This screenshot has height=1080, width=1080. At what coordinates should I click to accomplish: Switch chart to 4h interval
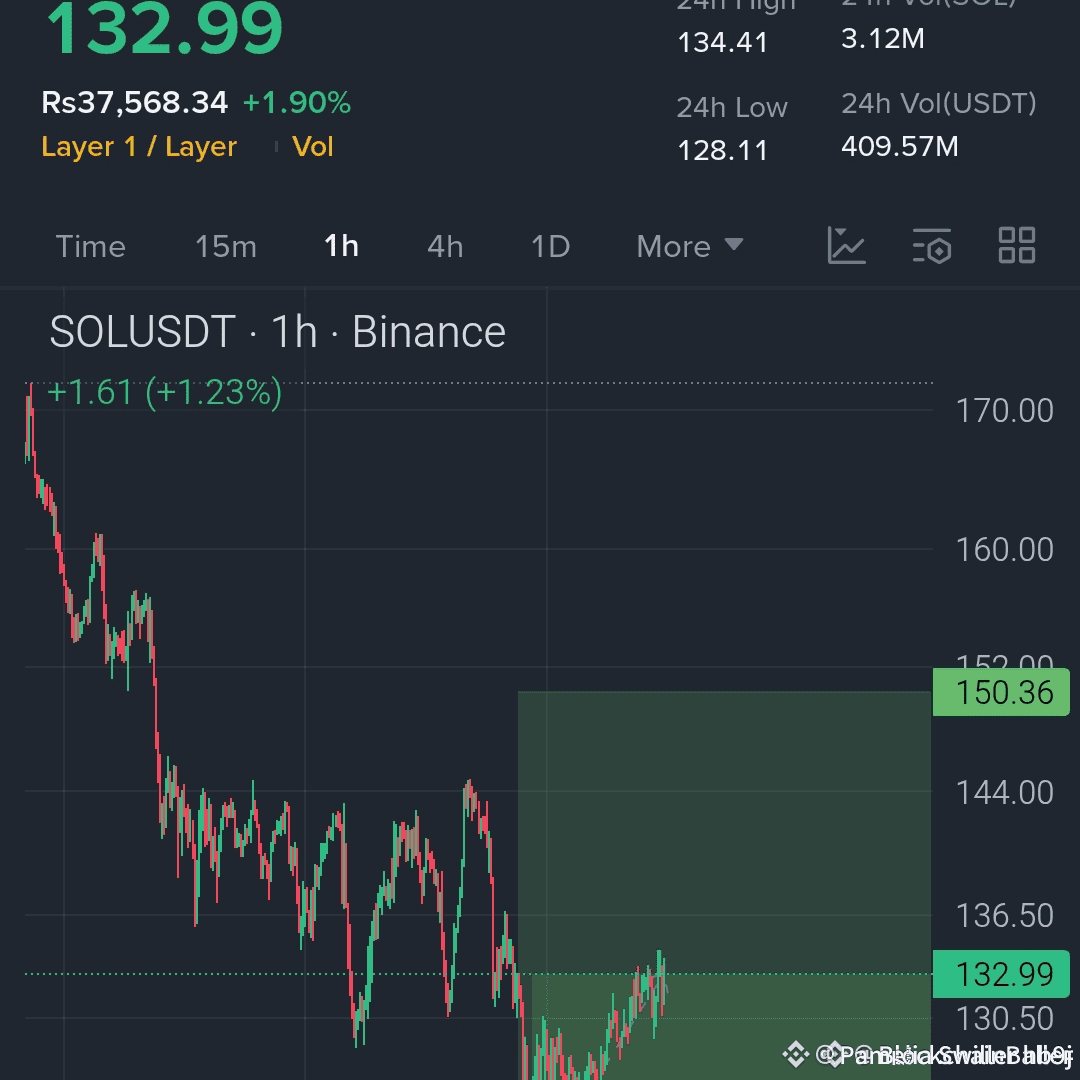(x=445, y=246)
